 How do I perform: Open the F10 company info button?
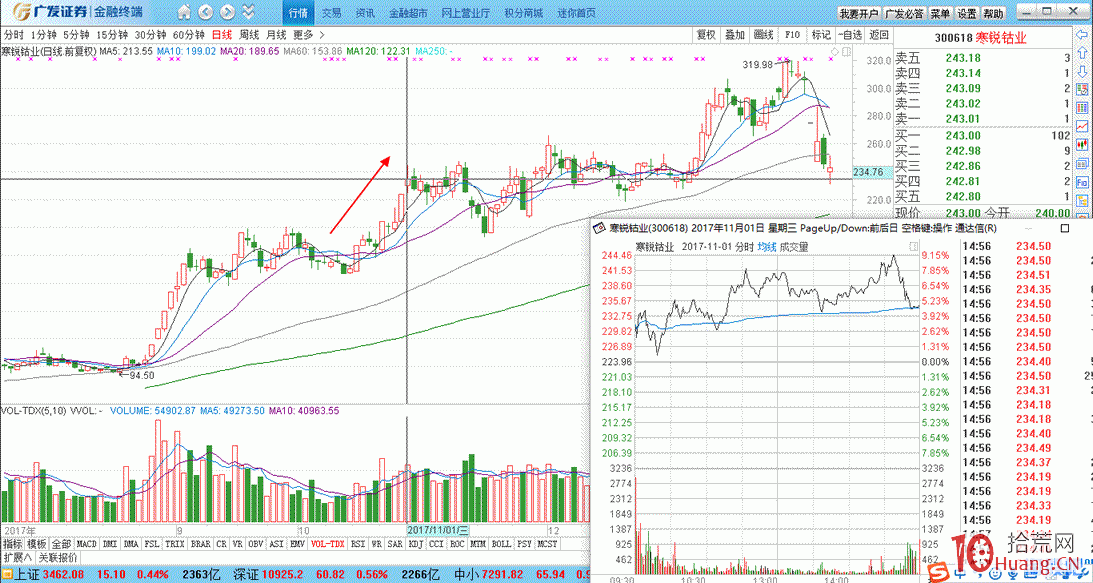[792, 34]
